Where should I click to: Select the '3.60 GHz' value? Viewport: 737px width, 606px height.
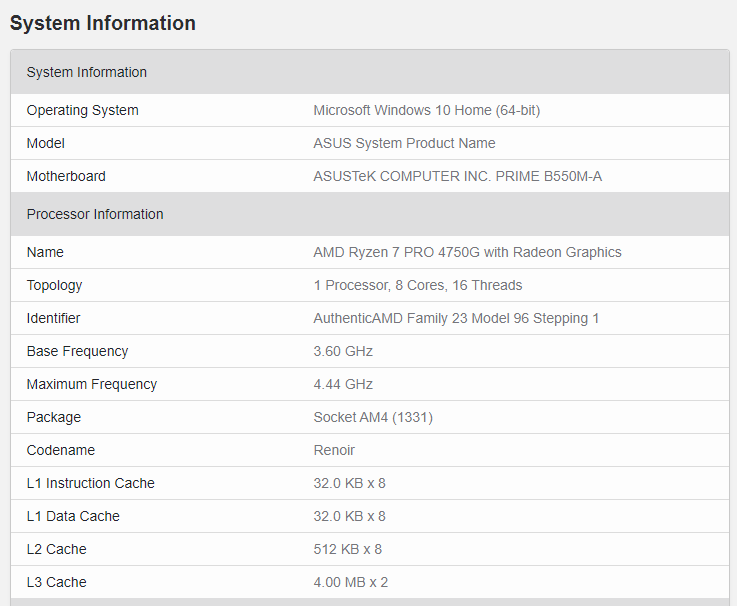pyautogui.click(x=343, y=351)
